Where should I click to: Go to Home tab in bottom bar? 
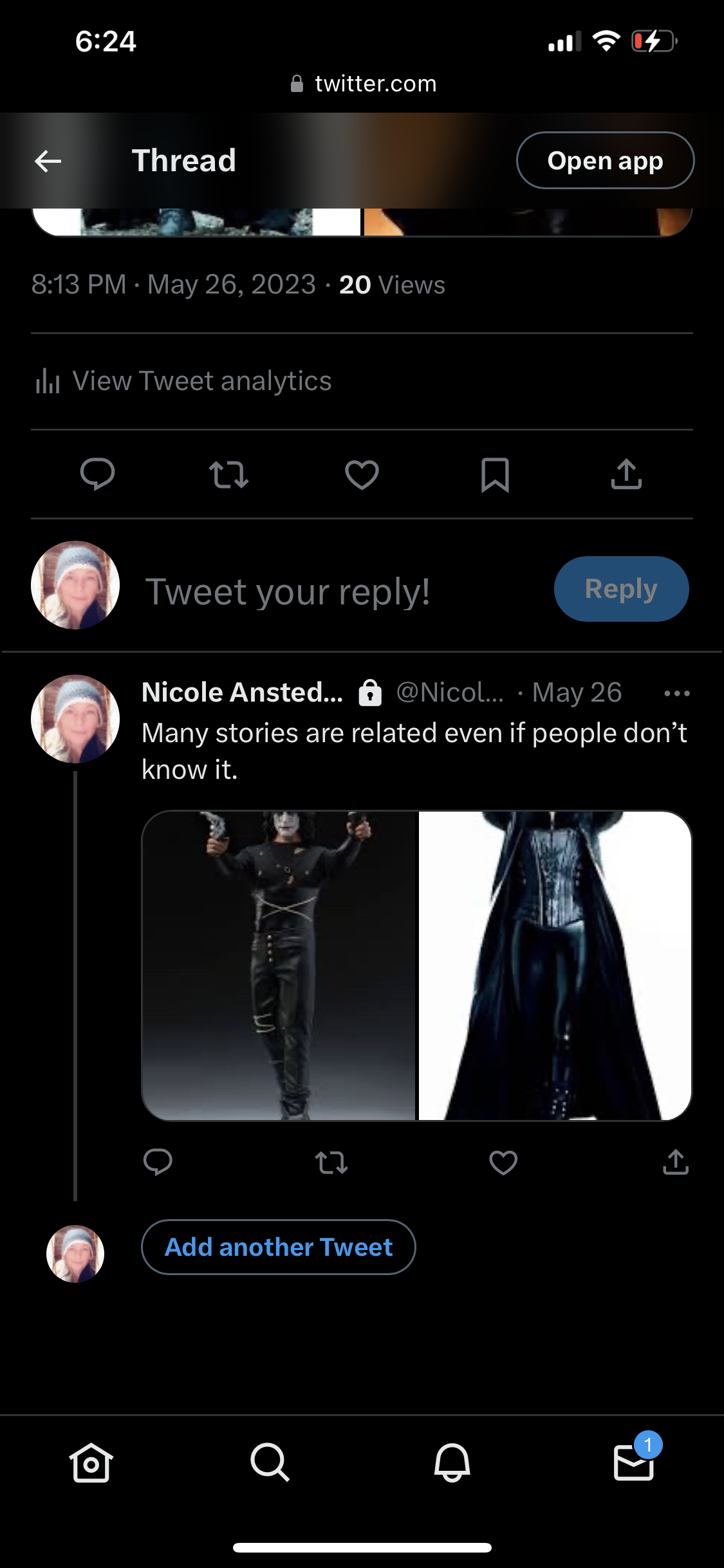(91, 1463)
